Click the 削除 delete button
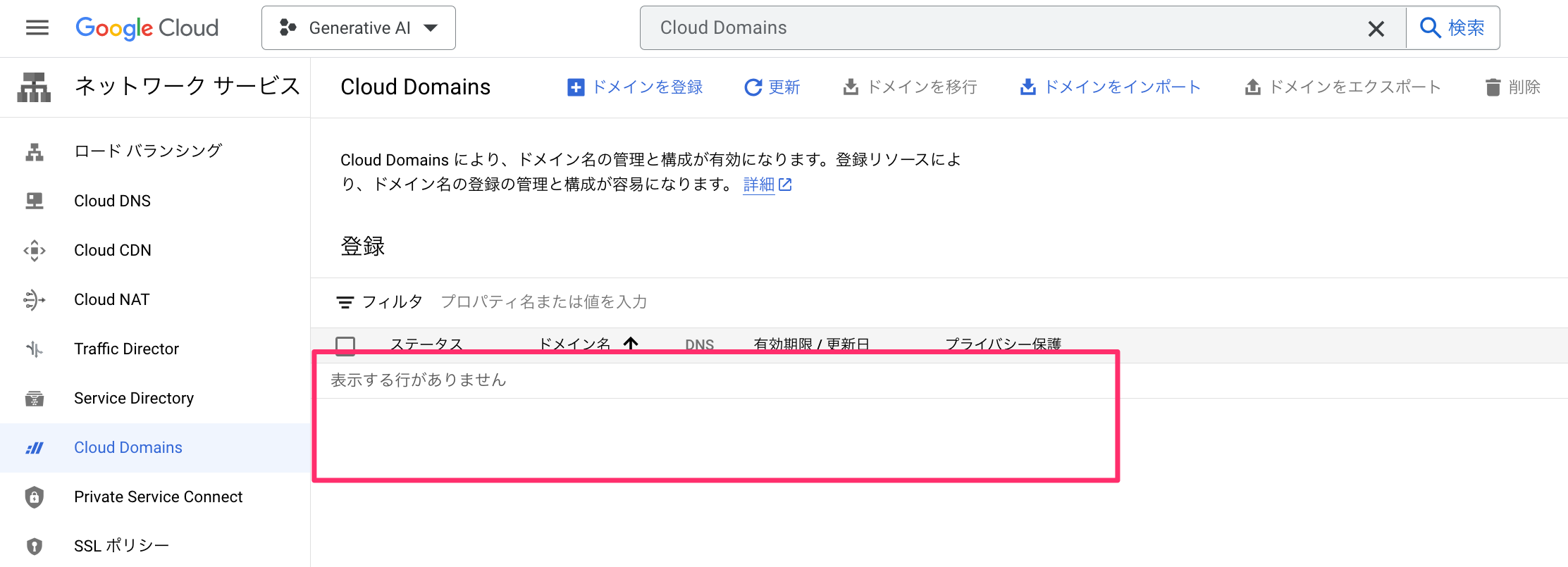1568x567 pixels. click(1512, 87)
